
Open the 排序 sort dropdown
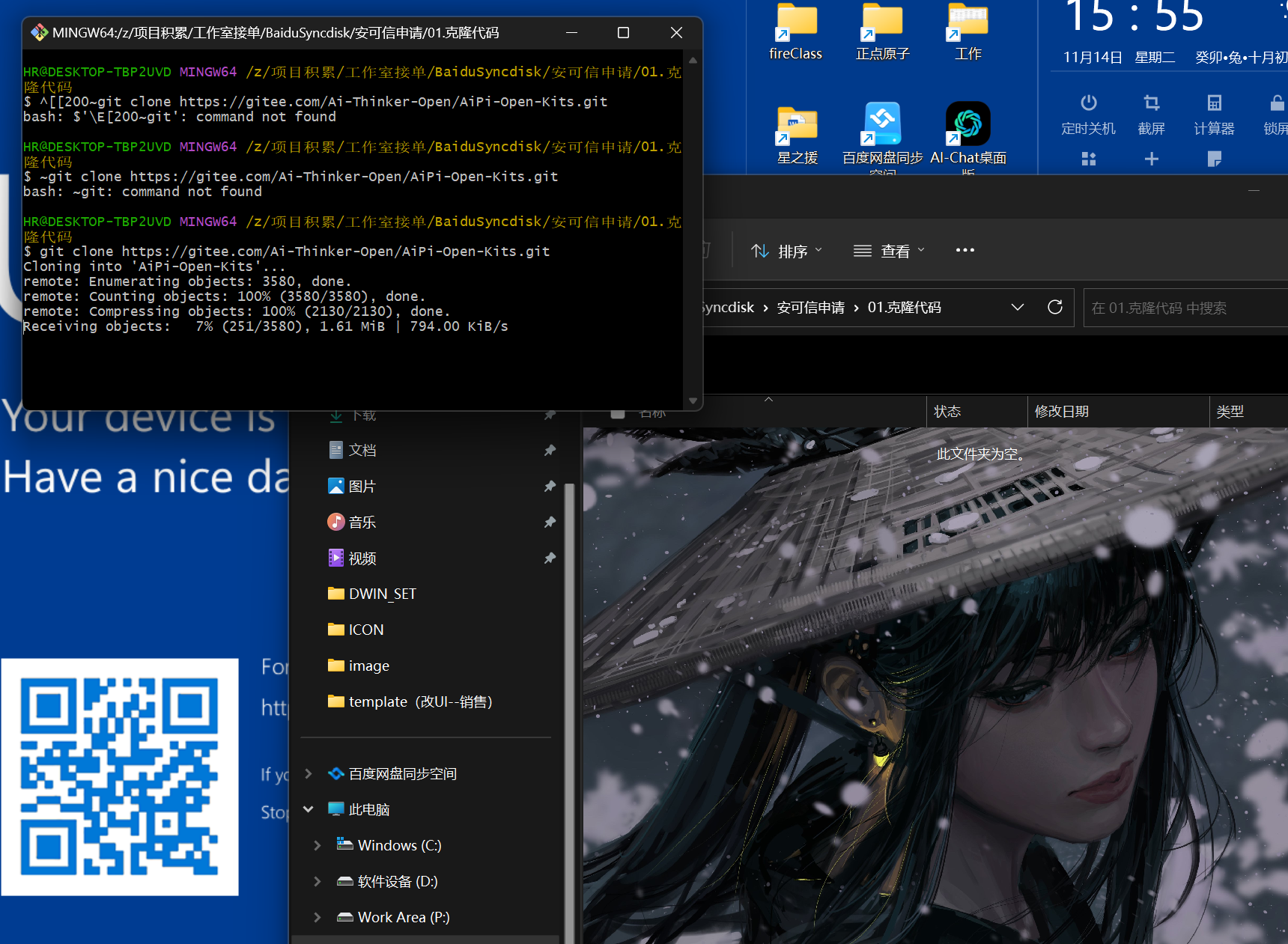(x=786, y=251)
